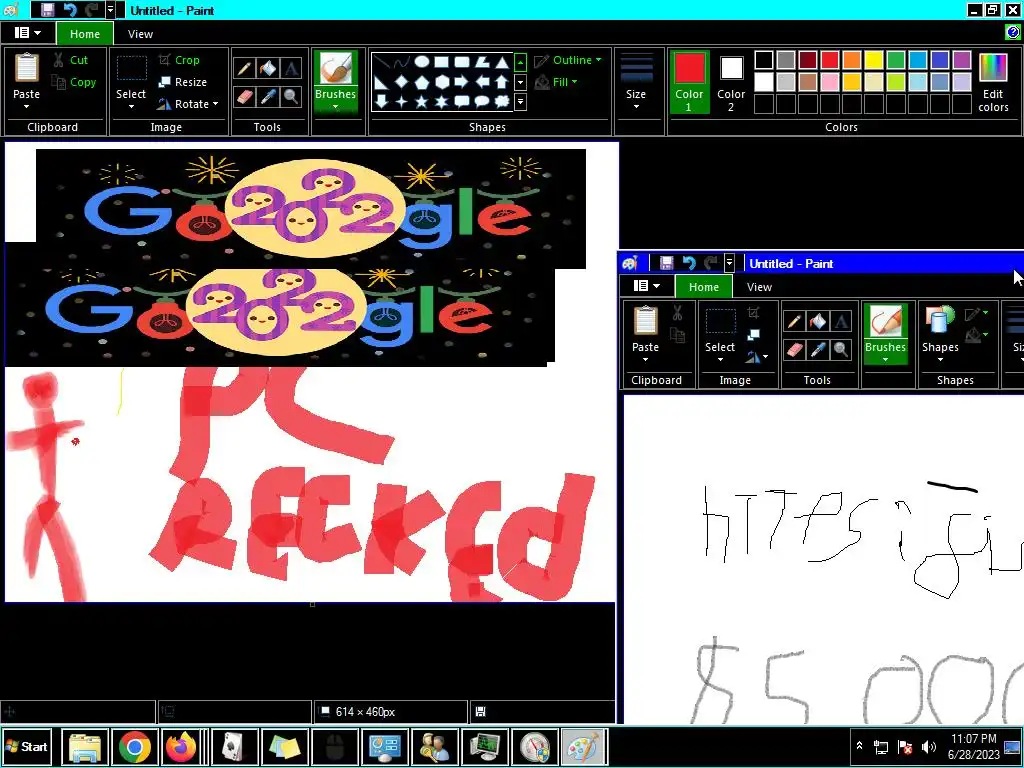Select the Eraser tool in the second Paint window
The image size is (1024, 768).
(x=794, y=349)
